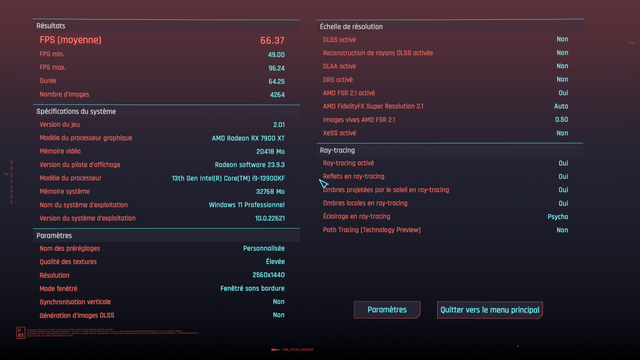Viewport: 640px width, 360px height.
Task: Click the Ray-tracing section header
Action: (x=337, y=150)
